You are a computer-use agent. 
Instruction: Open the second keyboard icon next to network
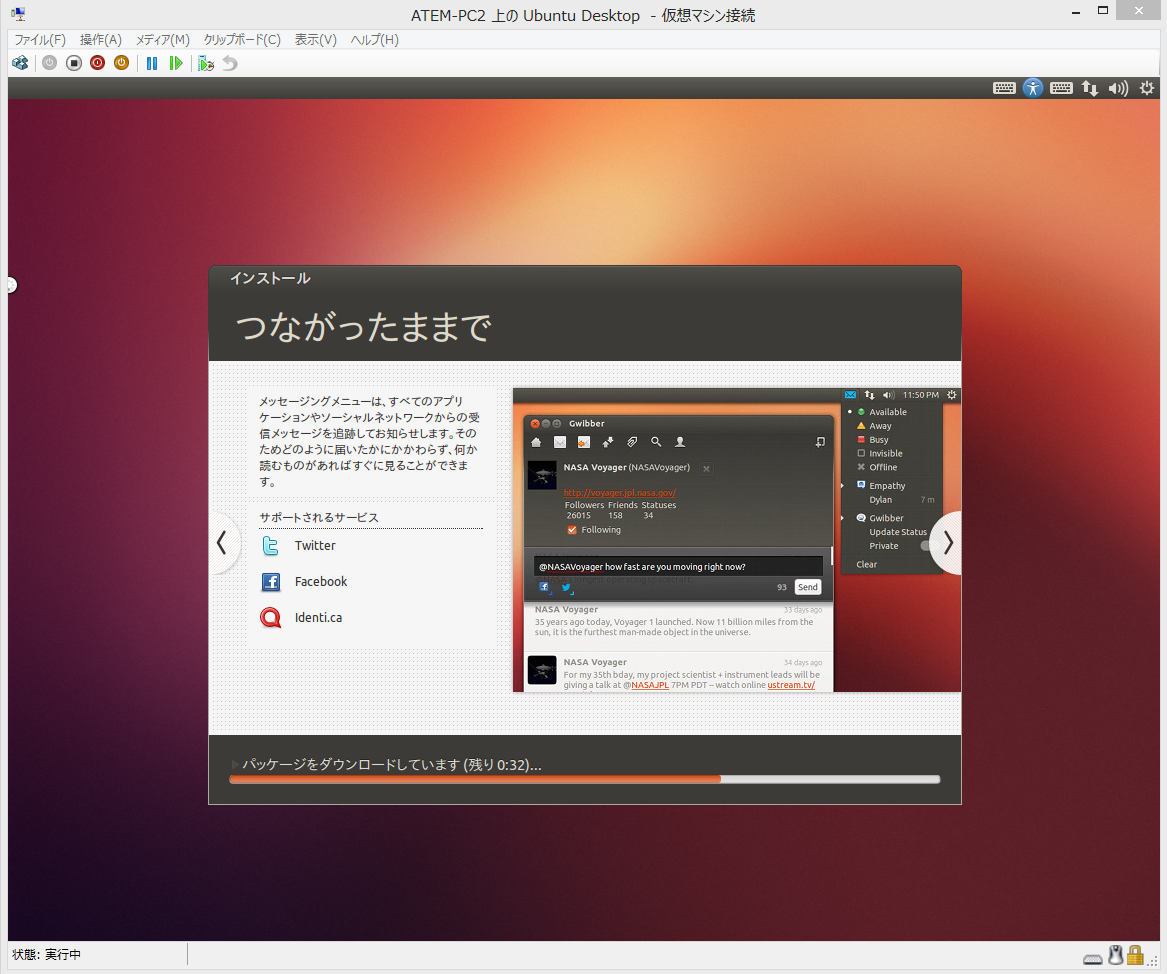pyautogui.click(x=1061, y=88)
